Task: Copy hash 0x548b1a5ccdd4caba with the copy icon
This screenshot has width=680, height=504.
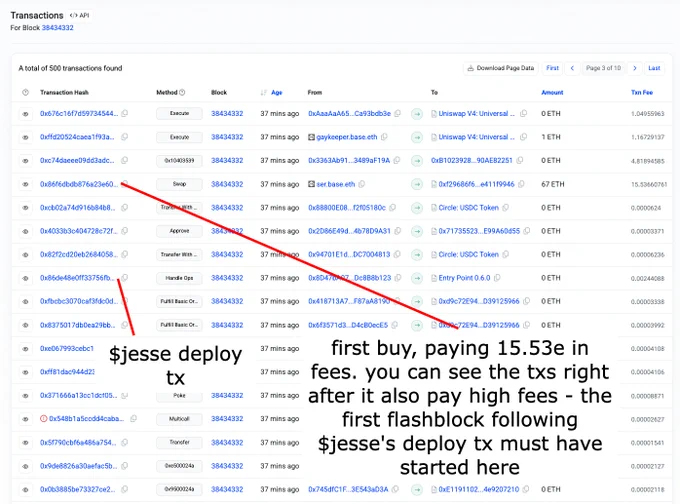Action: [134, 419]
